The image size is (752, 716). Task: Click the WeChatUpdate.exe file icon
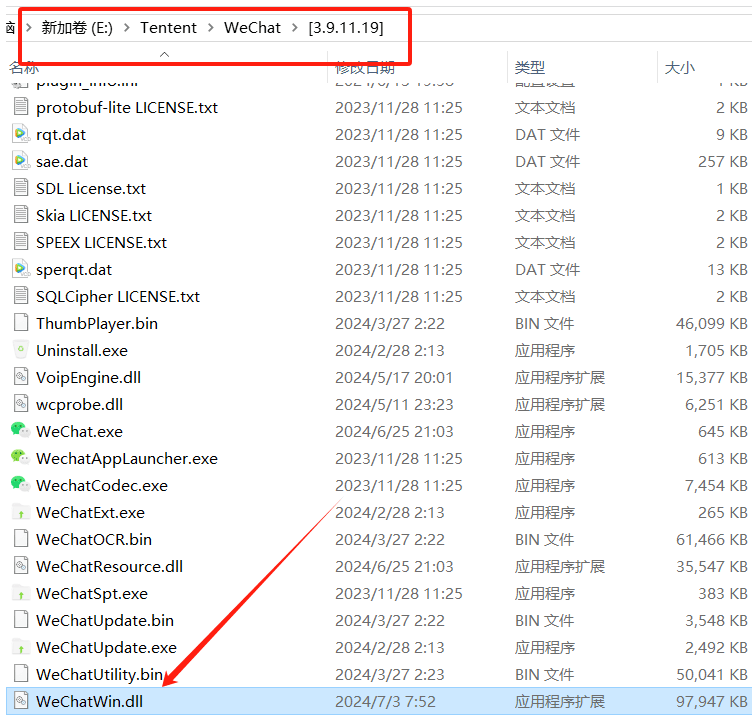pos(20,647)
